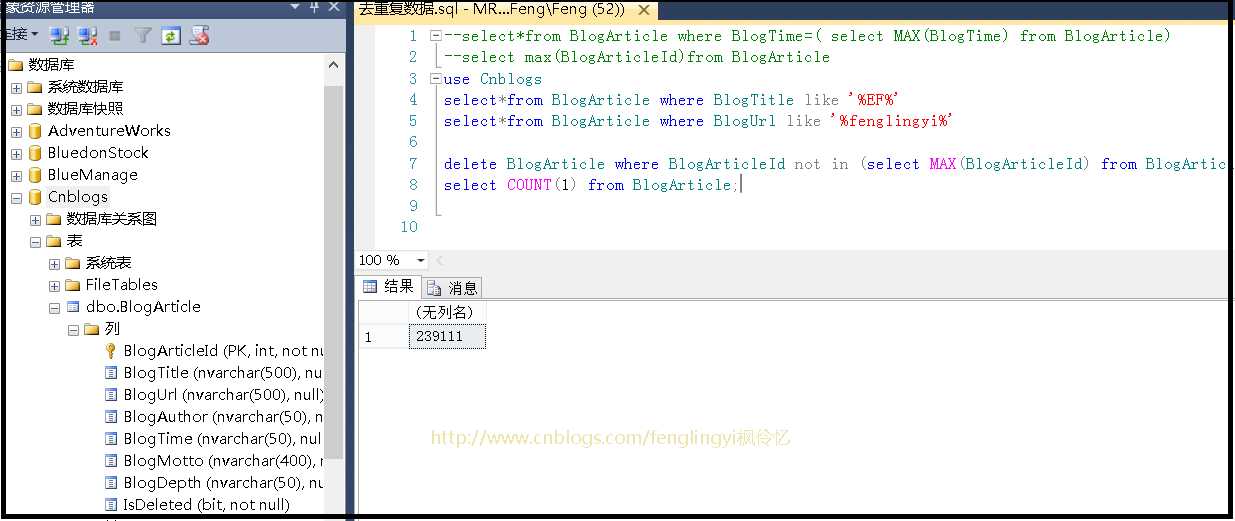The image size is (1235, 521).
Task: Select IsDeleted (bit, not null) column label
Action: 207,505
